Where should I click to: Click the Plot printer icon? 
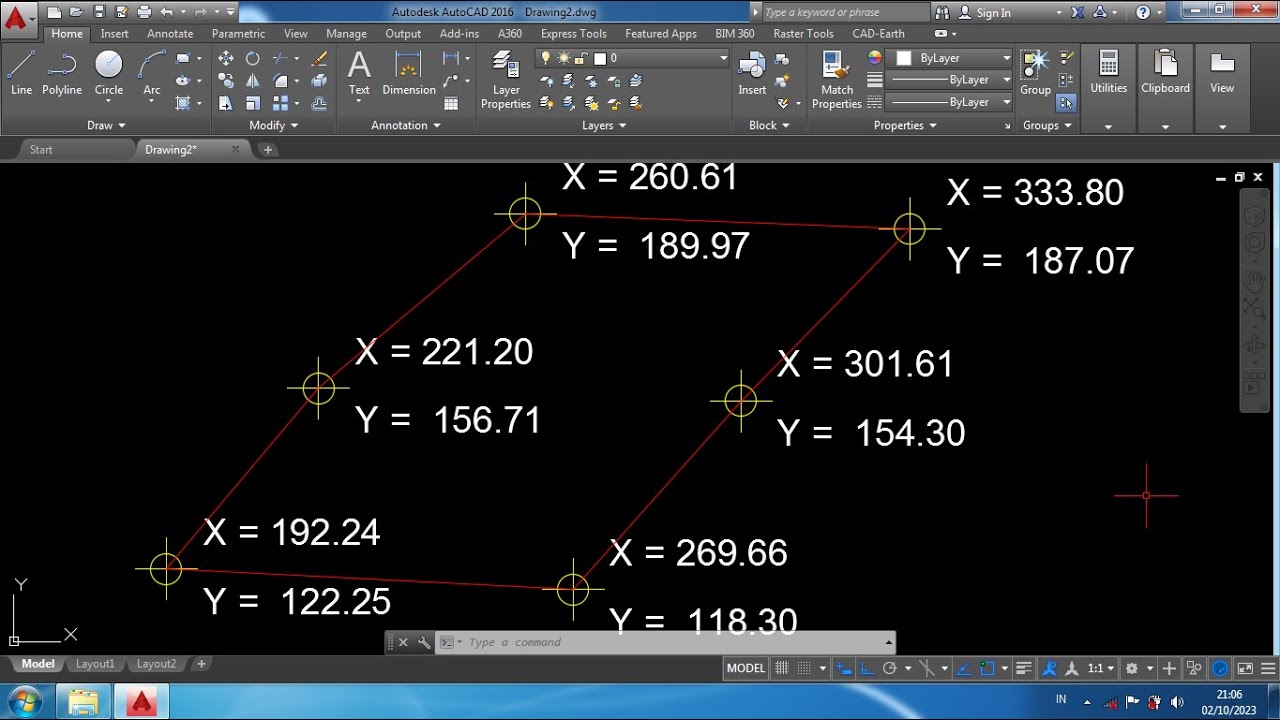tap(144, 12)
